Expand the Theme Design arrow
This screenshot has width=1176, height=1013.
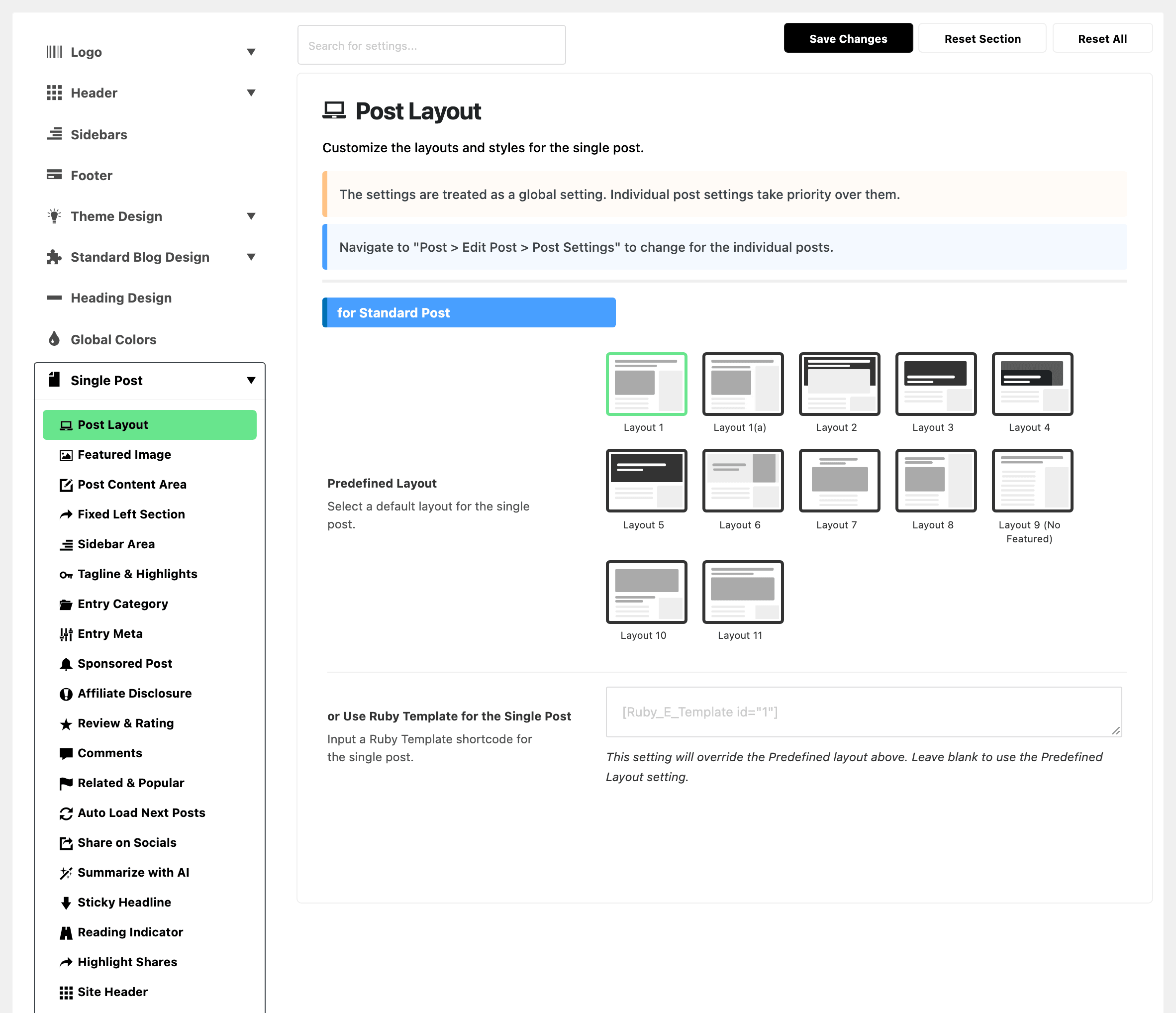251,216
